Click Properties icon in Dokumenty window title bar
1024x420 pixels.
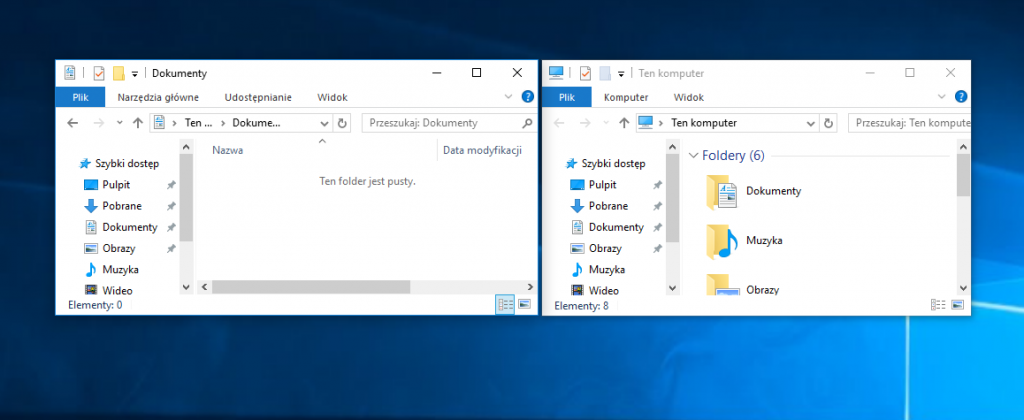pyautogui.click(x=99, y=73)
